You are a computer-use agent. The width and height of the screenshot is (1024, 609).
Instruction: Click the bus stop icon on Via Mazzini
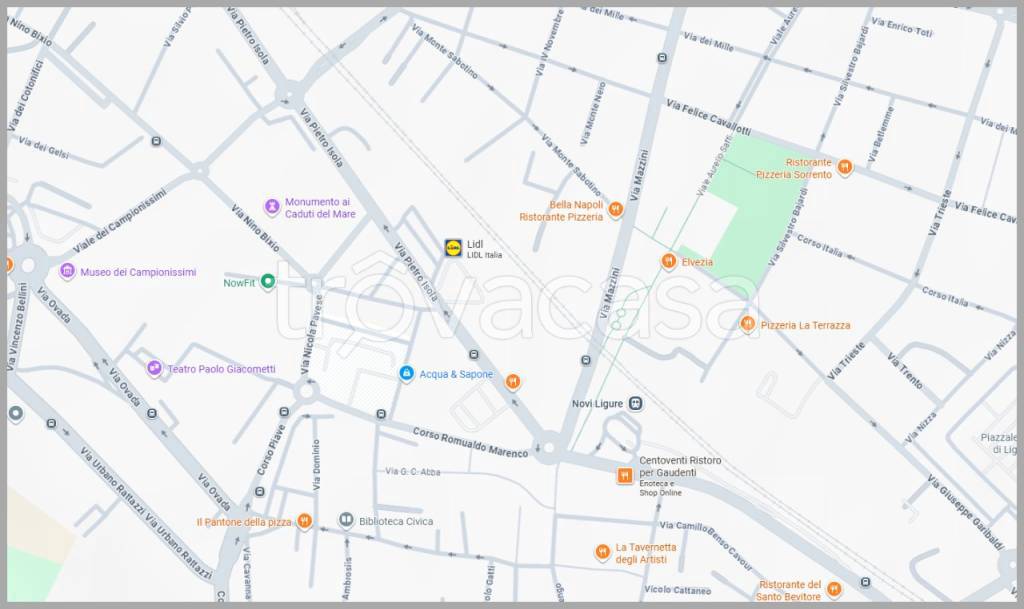coord(661,58)
